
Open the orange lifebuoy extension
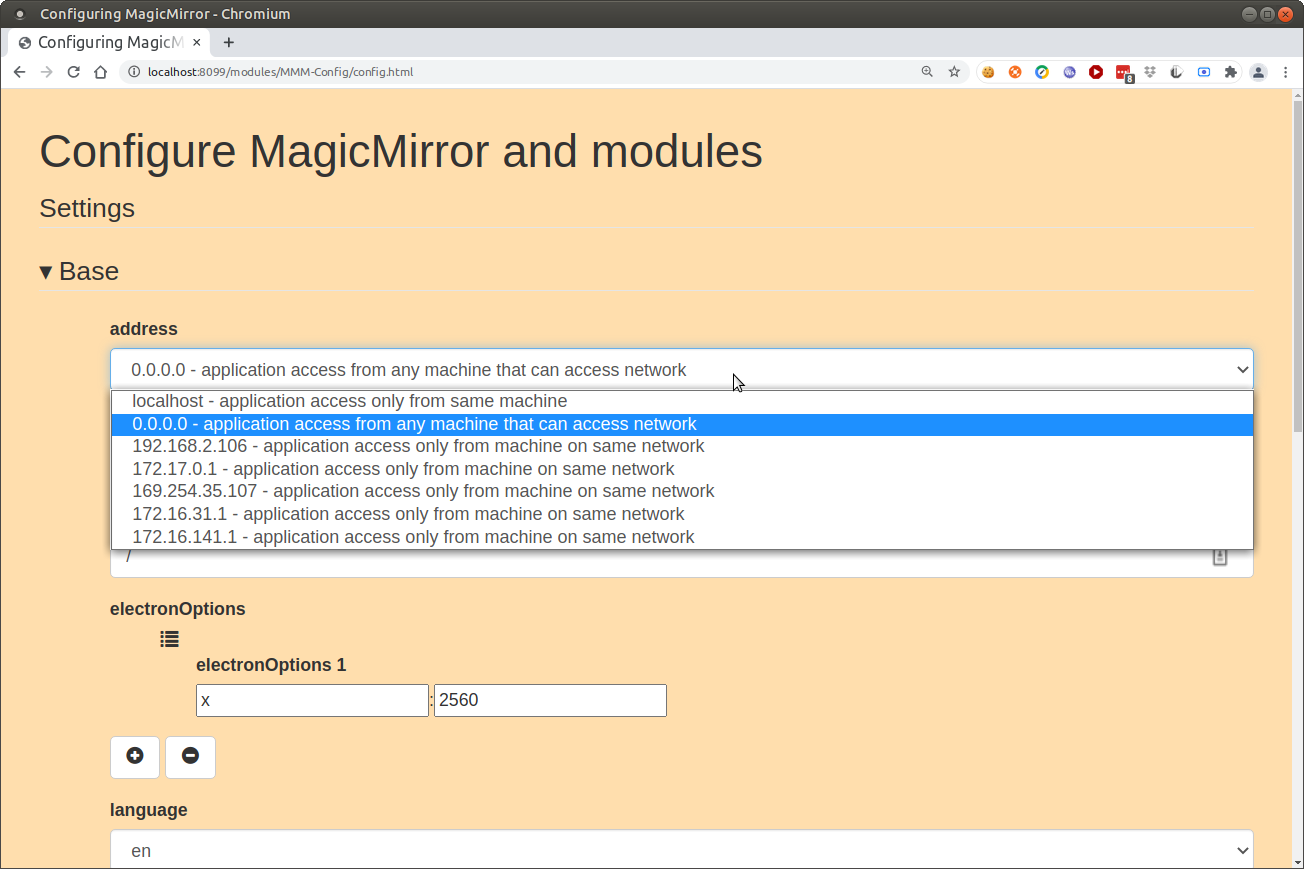click(x=1015, y=72)
